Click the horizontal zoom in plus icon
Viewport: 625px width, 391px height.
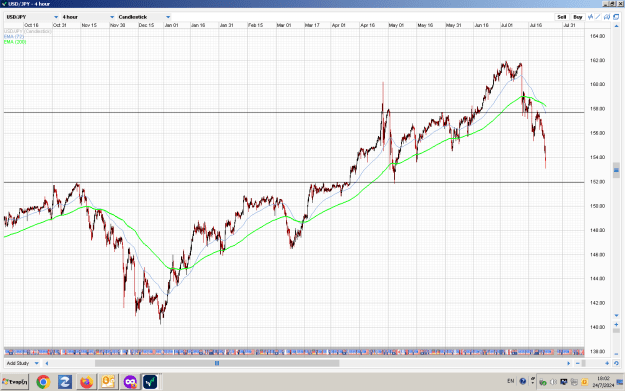coord(607,363)
